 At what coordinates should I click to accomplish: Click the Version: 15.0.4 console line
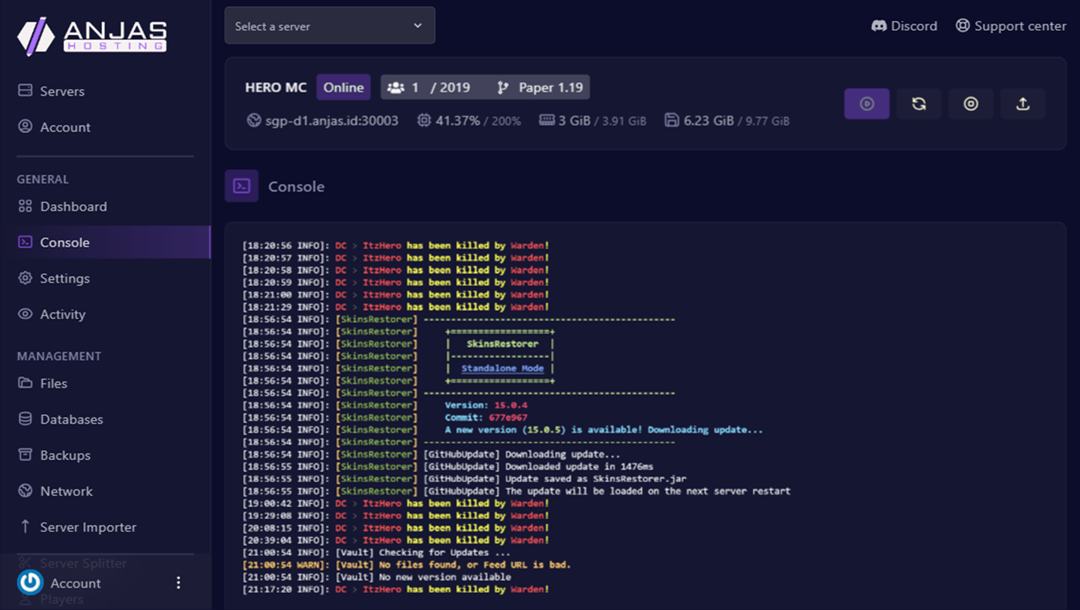click(x=486, y=405)
